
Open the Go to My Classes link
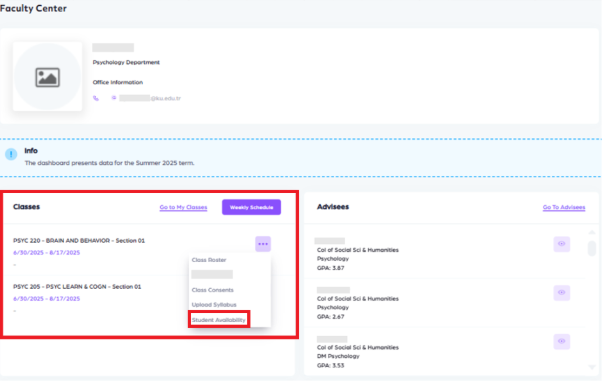(x=183, y=207)
